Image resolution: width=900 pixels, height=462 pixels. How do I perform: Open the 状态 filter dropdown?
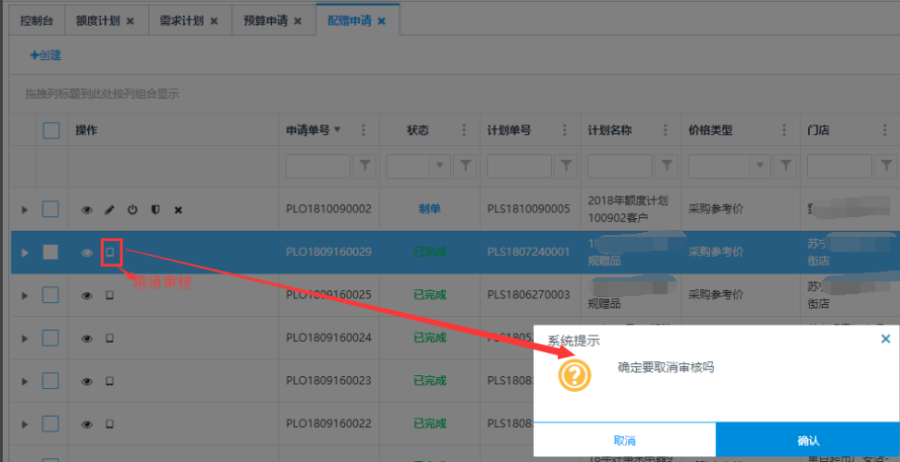point(440,165)
